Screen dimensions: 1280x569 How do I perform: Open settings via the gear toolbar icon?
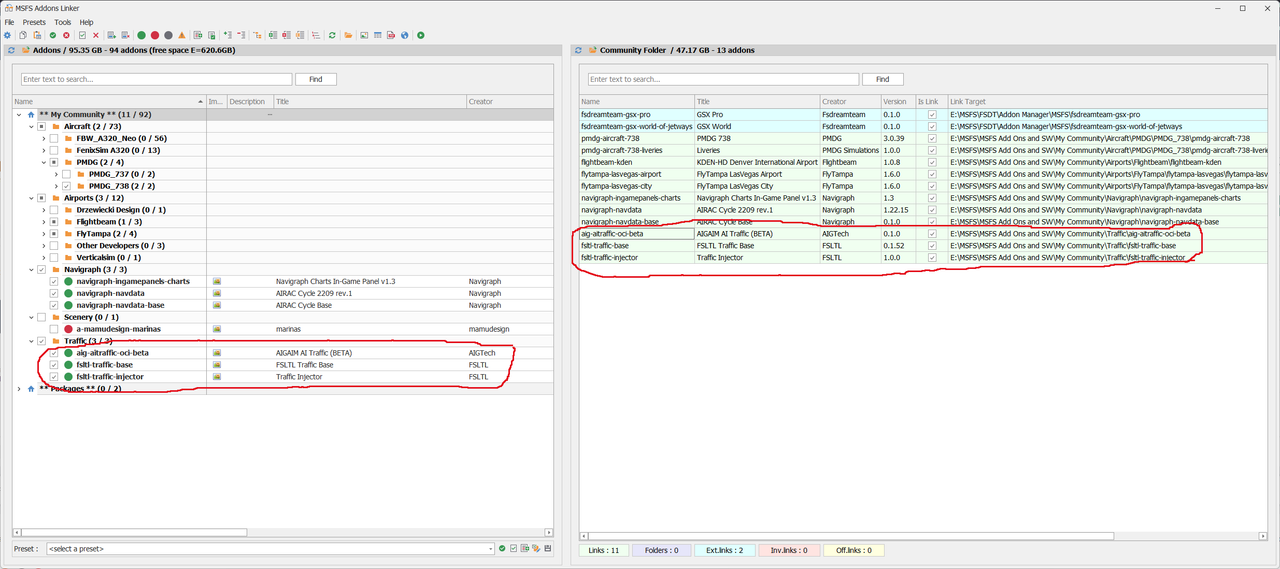coord(7,35)
